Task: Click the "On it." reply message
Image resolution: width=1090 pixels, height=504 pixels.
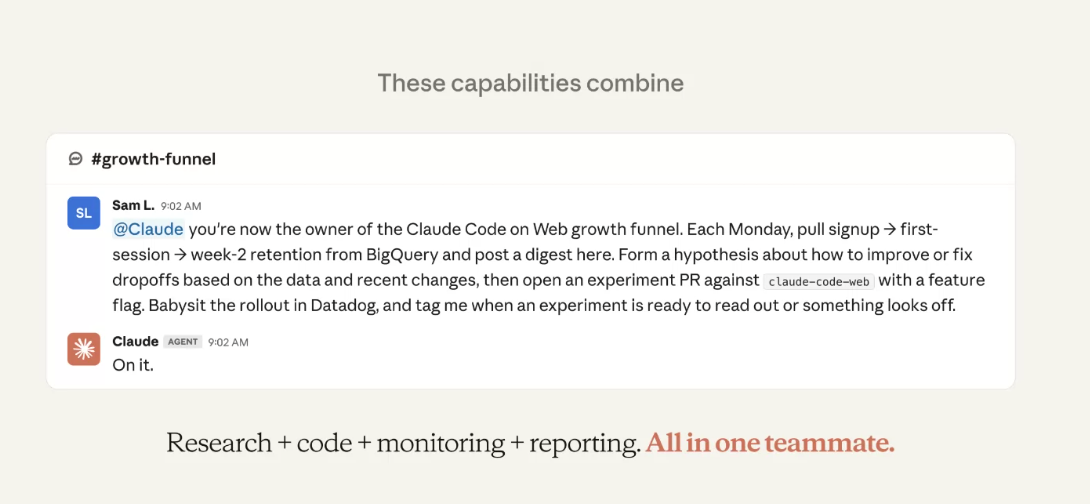Action: click(x=133, y=364)
